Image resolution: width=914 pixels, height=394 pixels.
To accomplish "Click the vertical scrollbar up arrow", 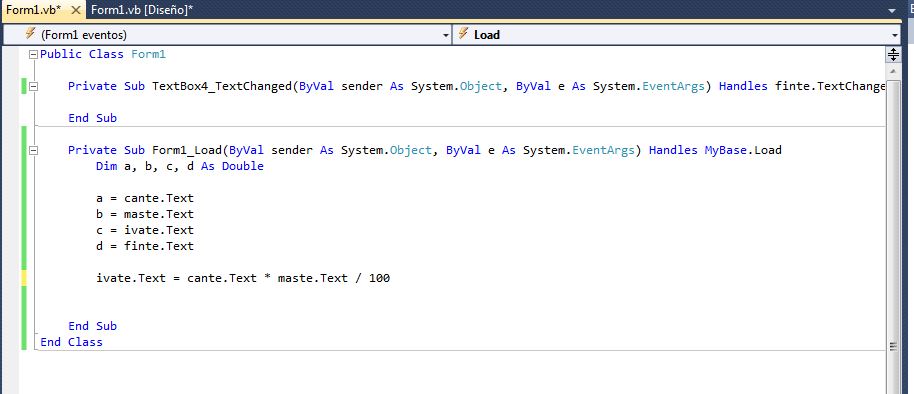I will coord(893,71).
